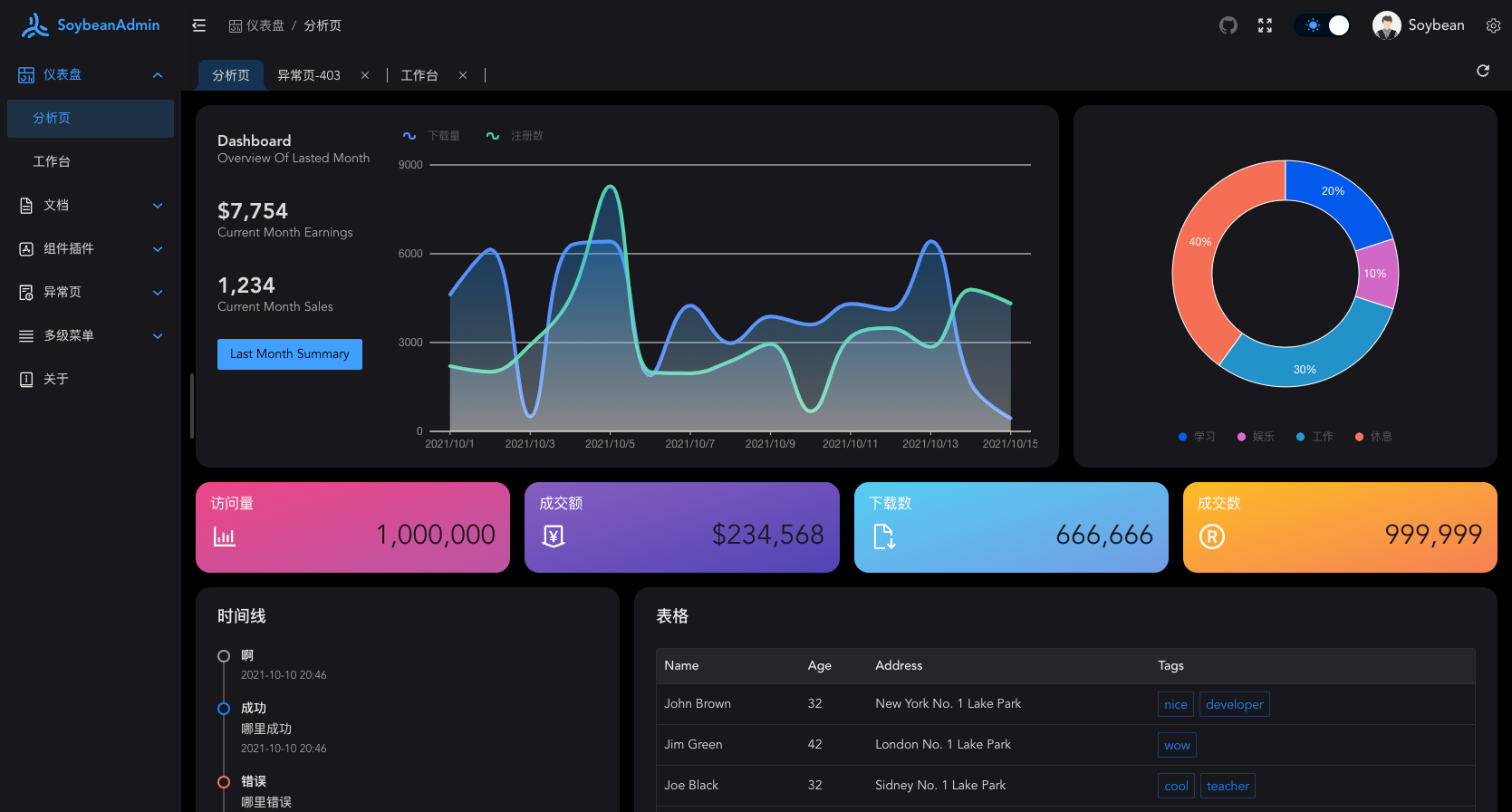Image resolution: width=1512 pixels, height=812 pixels.
Task: Toggle the dark/light theme switch
Action: (x=1323, y=25)
